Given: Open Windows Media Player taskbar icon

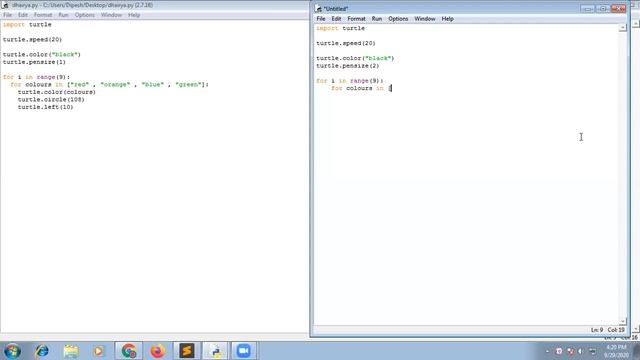Looking at the screenshot, I should point(98,351).
